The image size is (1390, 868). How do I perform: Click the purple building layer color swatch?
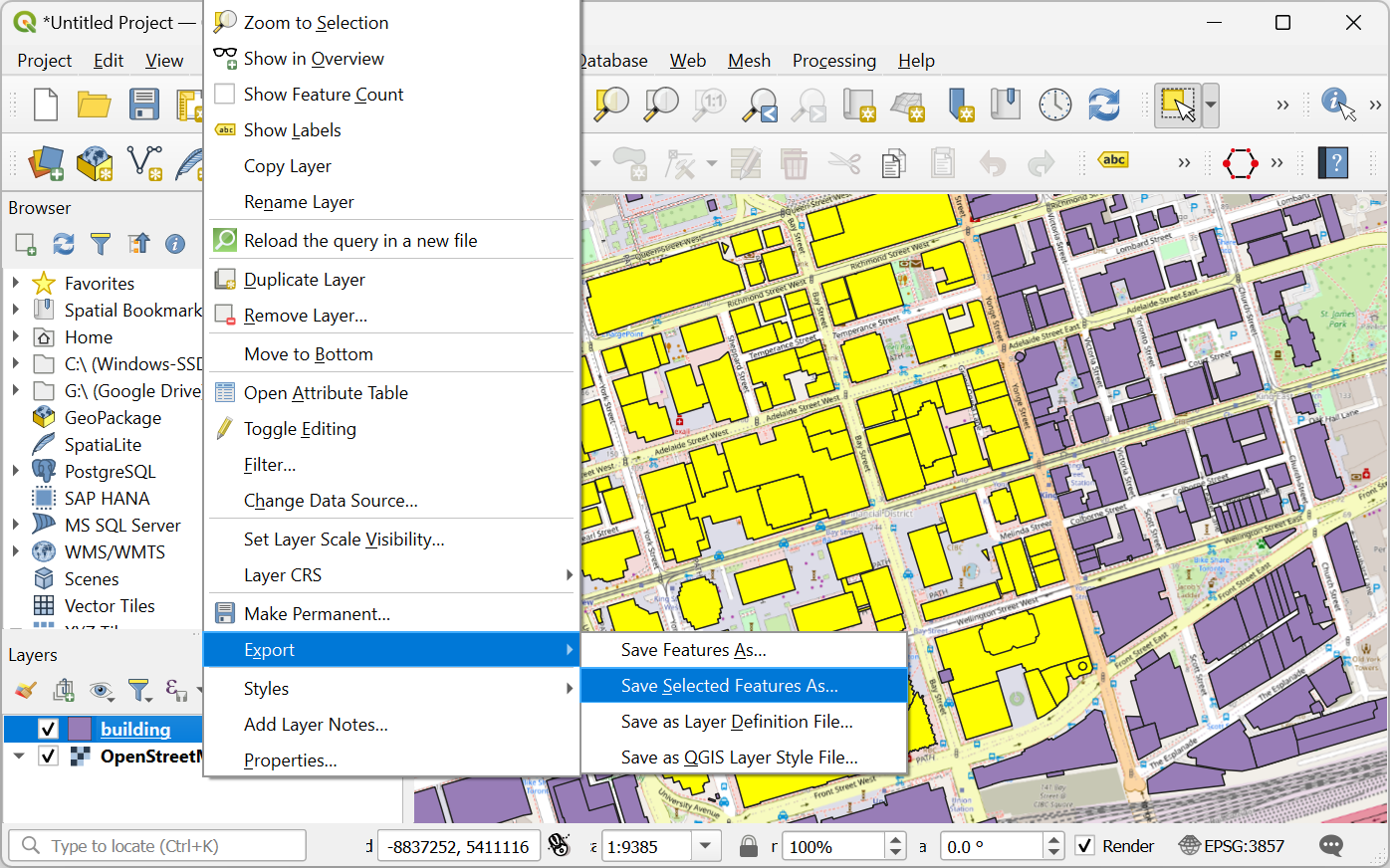[80, 729]
